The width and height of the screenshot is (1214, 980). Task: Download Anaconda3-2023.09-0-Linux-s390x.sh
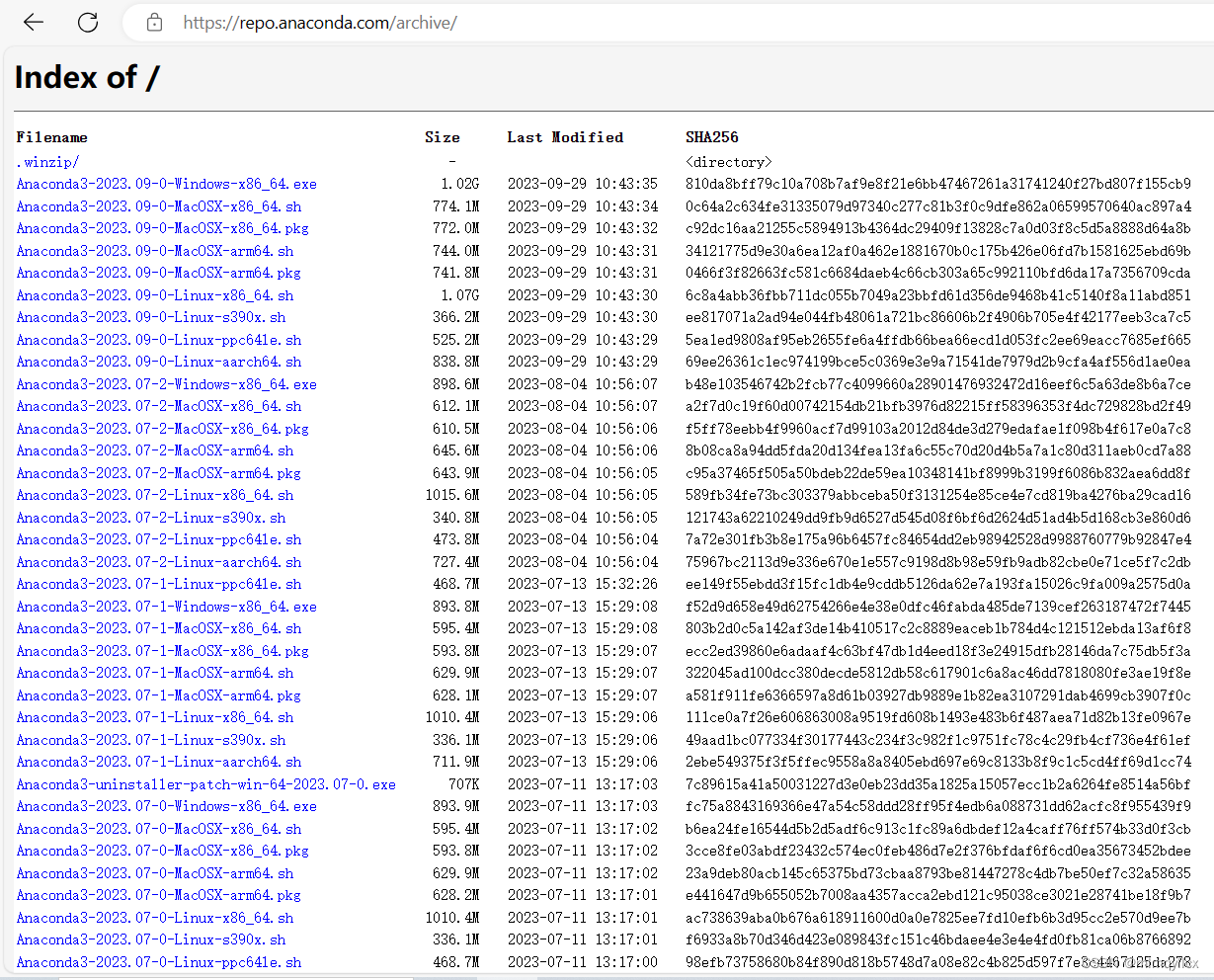tap(151, 317)
